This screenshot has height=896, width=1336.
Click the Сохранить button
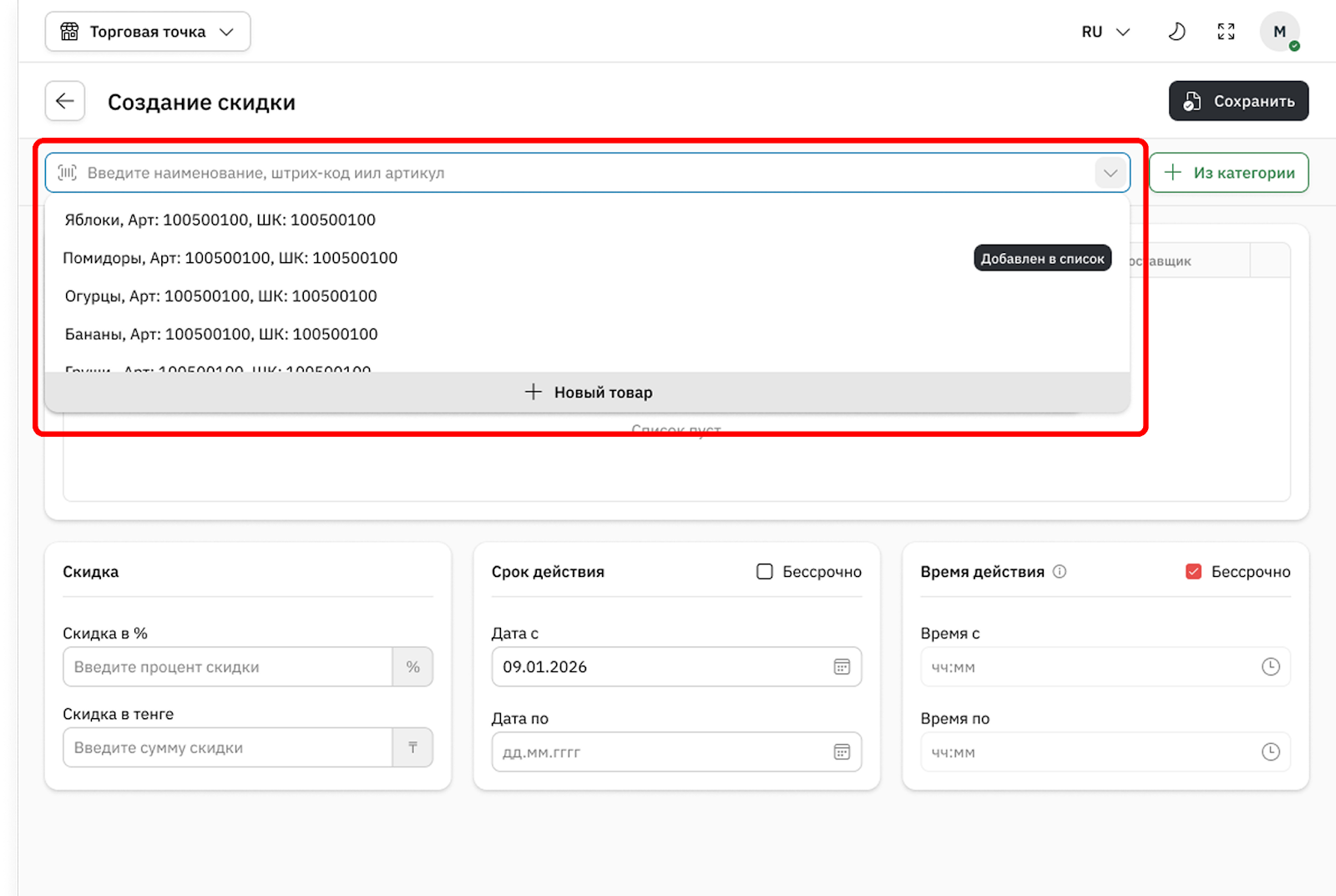(x=1238, y=101)
